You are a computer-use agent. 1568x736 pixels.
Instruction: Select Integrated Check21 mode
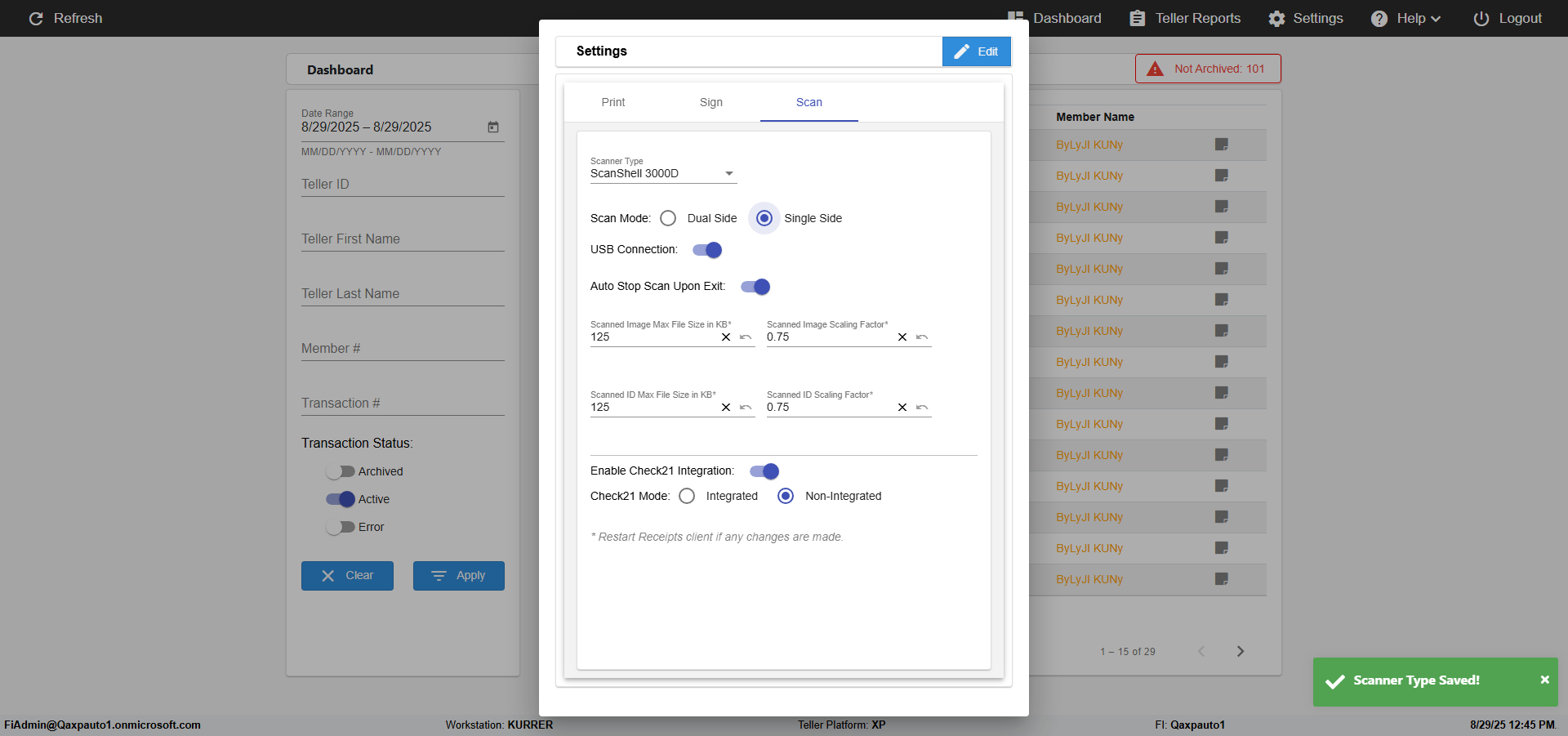(687, 496)
